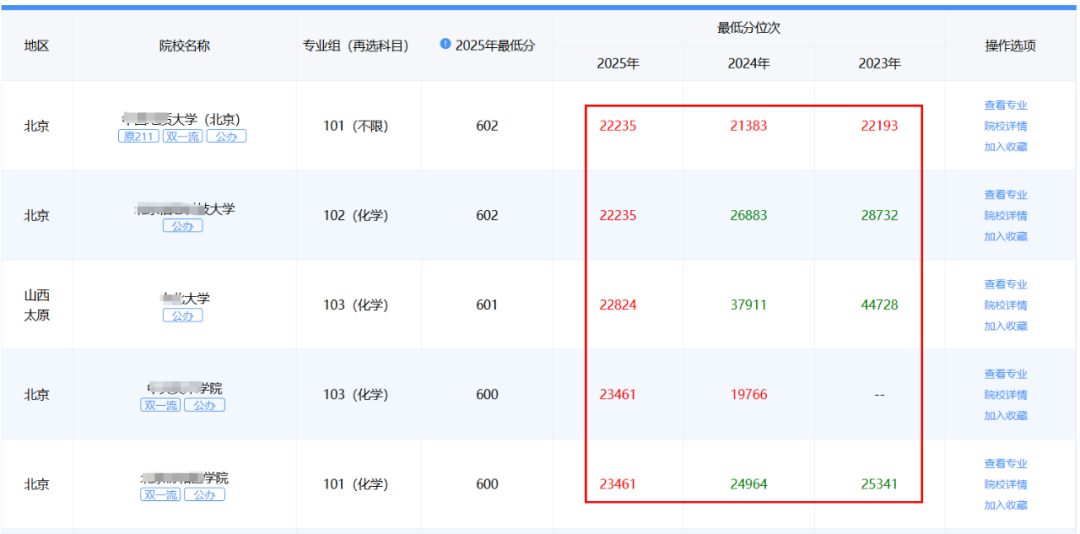Click the rank value 28732
The height and width of the screenshot is (534, 1080).
pyautogui.click(x=880, y=216)
